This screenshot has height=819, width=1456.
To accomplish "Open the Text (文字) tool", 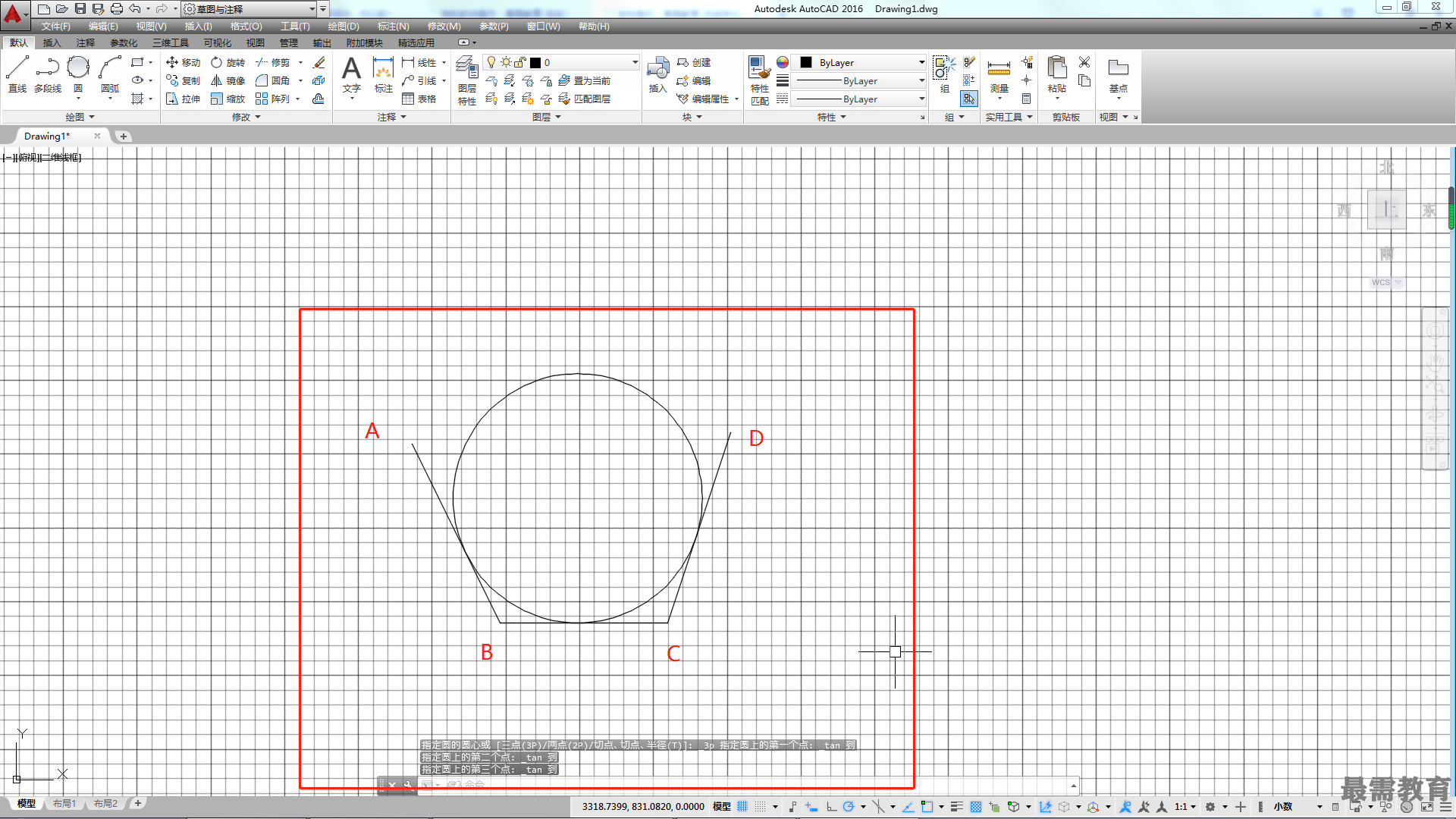I will click(351, 74).
